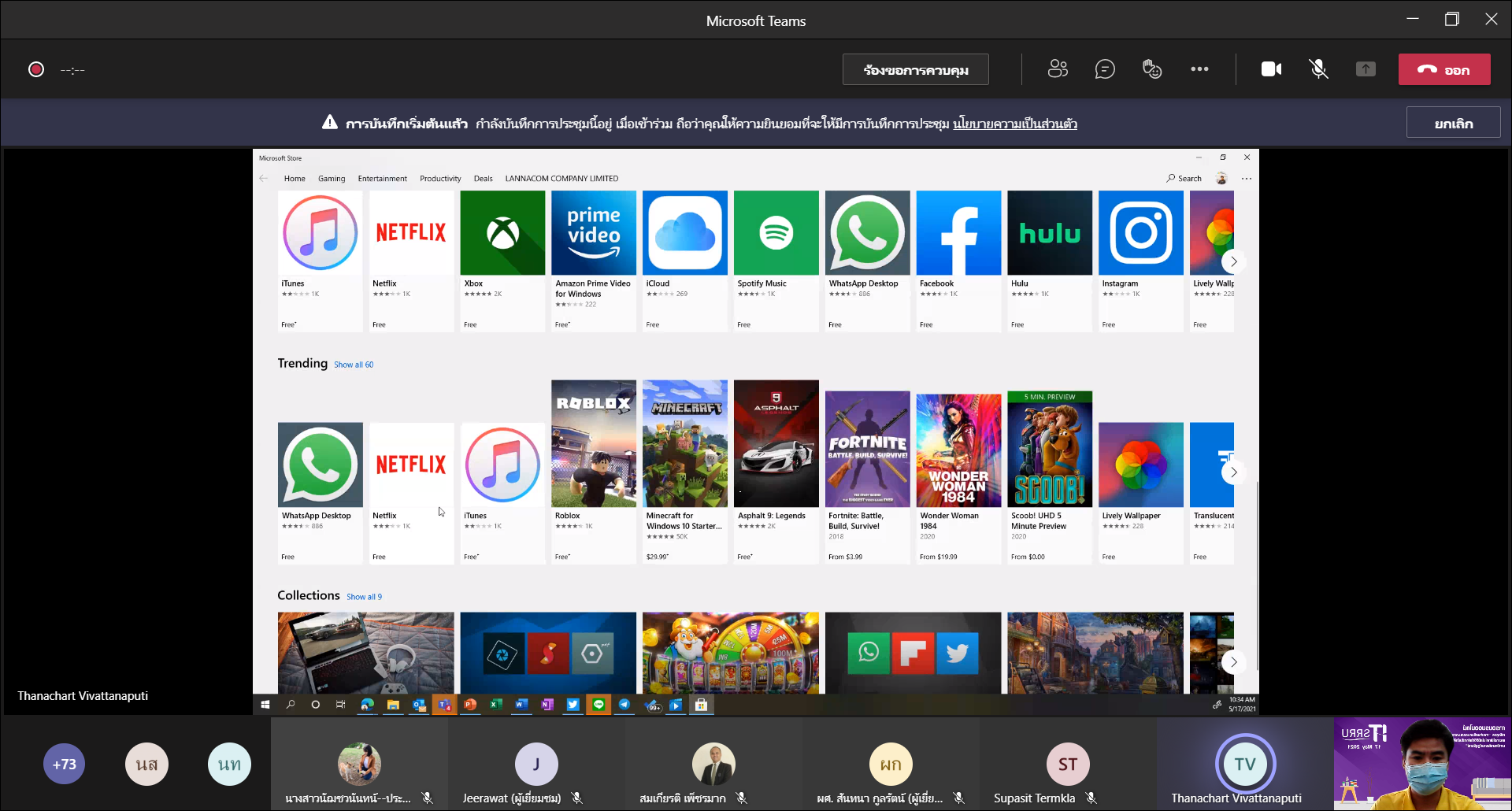Click the request control button

point(915,69)
